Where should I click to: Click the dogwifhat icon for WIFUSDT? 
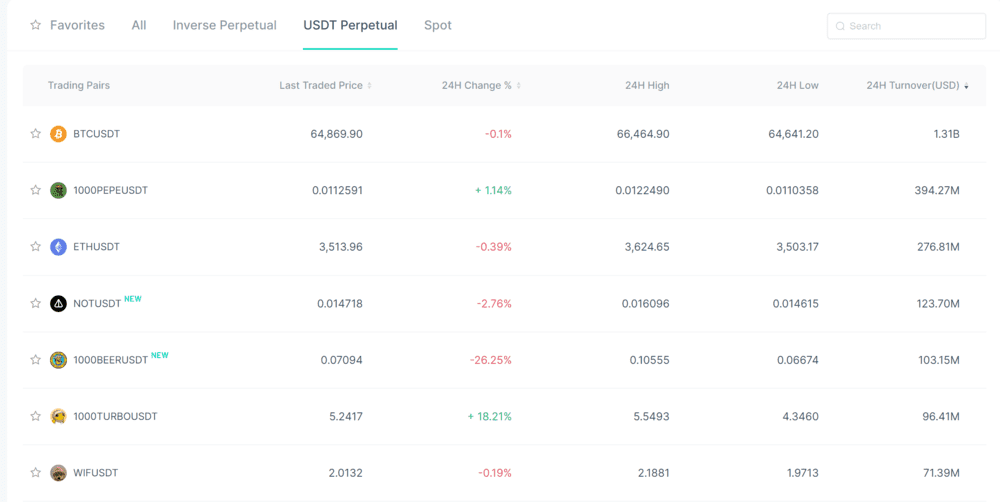[58, 473]
